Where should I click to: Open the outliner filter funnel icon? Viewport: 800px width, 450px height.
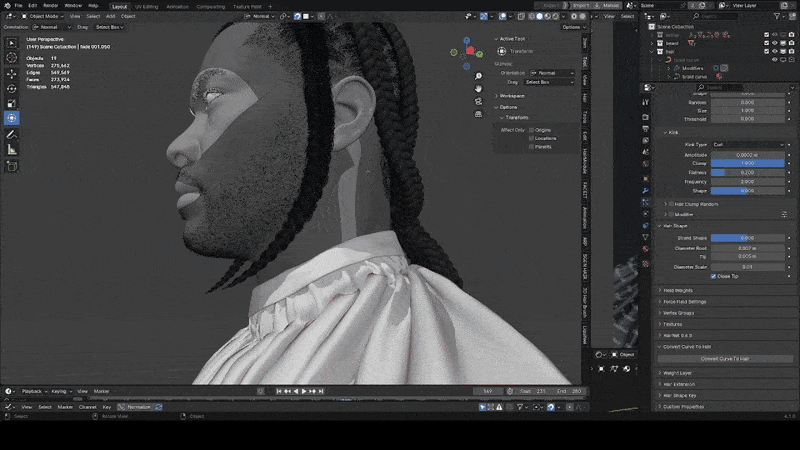778,16
